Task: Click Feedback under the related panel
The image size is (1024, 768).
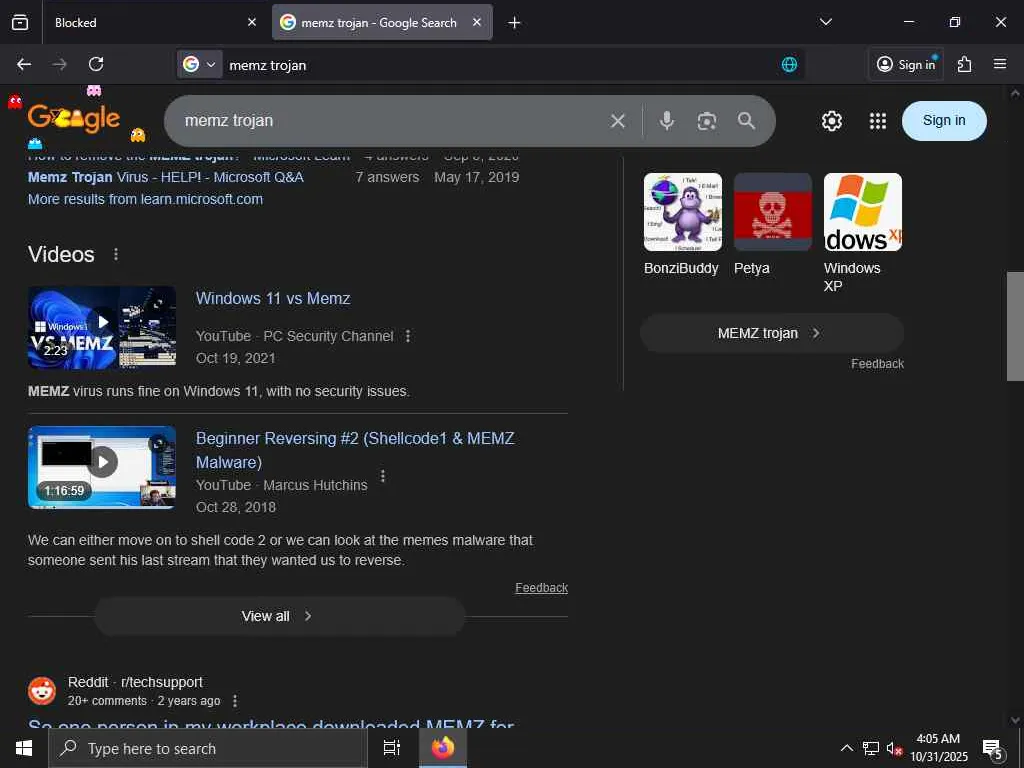Action: (877, 364)
